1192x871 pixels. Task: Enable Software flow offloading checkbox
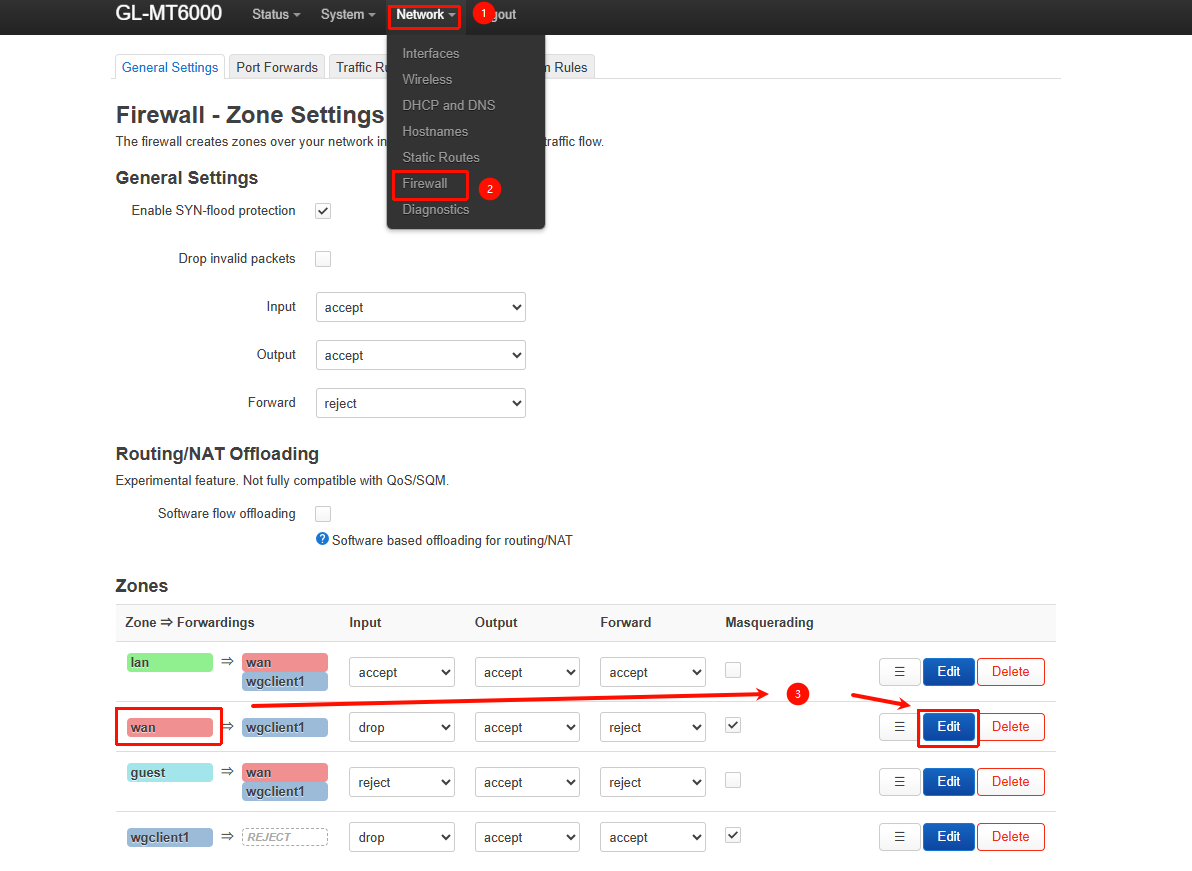pos(323,514)
